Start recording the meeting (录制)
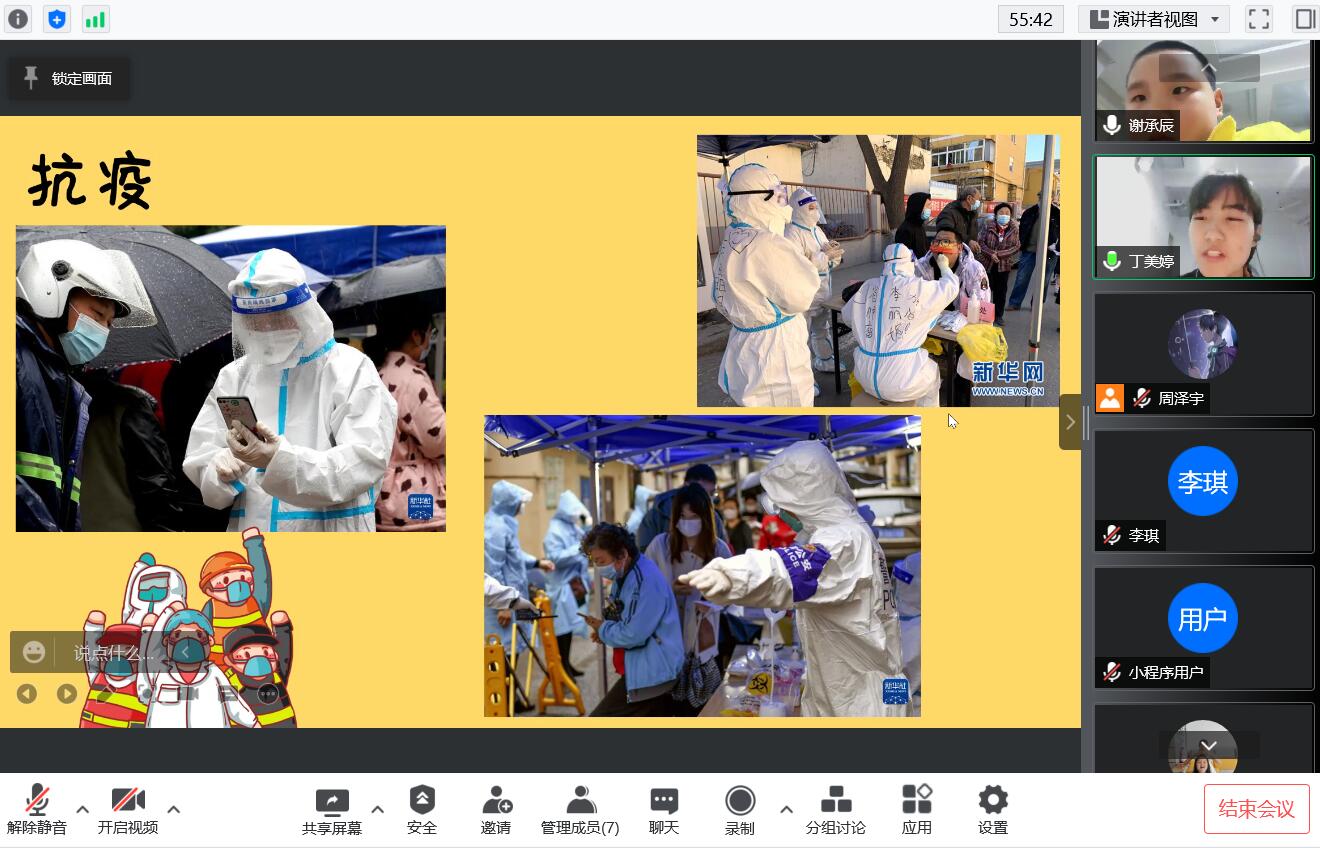Image resolution: width=1320 pixels, height=848 pixels. coord(740,809)
